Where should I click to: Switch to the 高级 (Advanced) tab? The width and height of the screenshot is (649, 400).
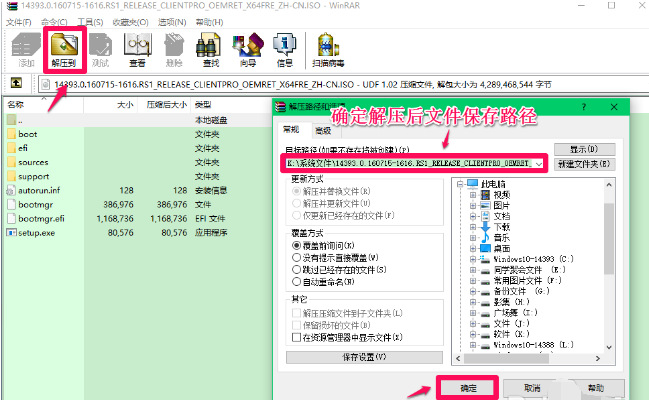tap(323, 130)
